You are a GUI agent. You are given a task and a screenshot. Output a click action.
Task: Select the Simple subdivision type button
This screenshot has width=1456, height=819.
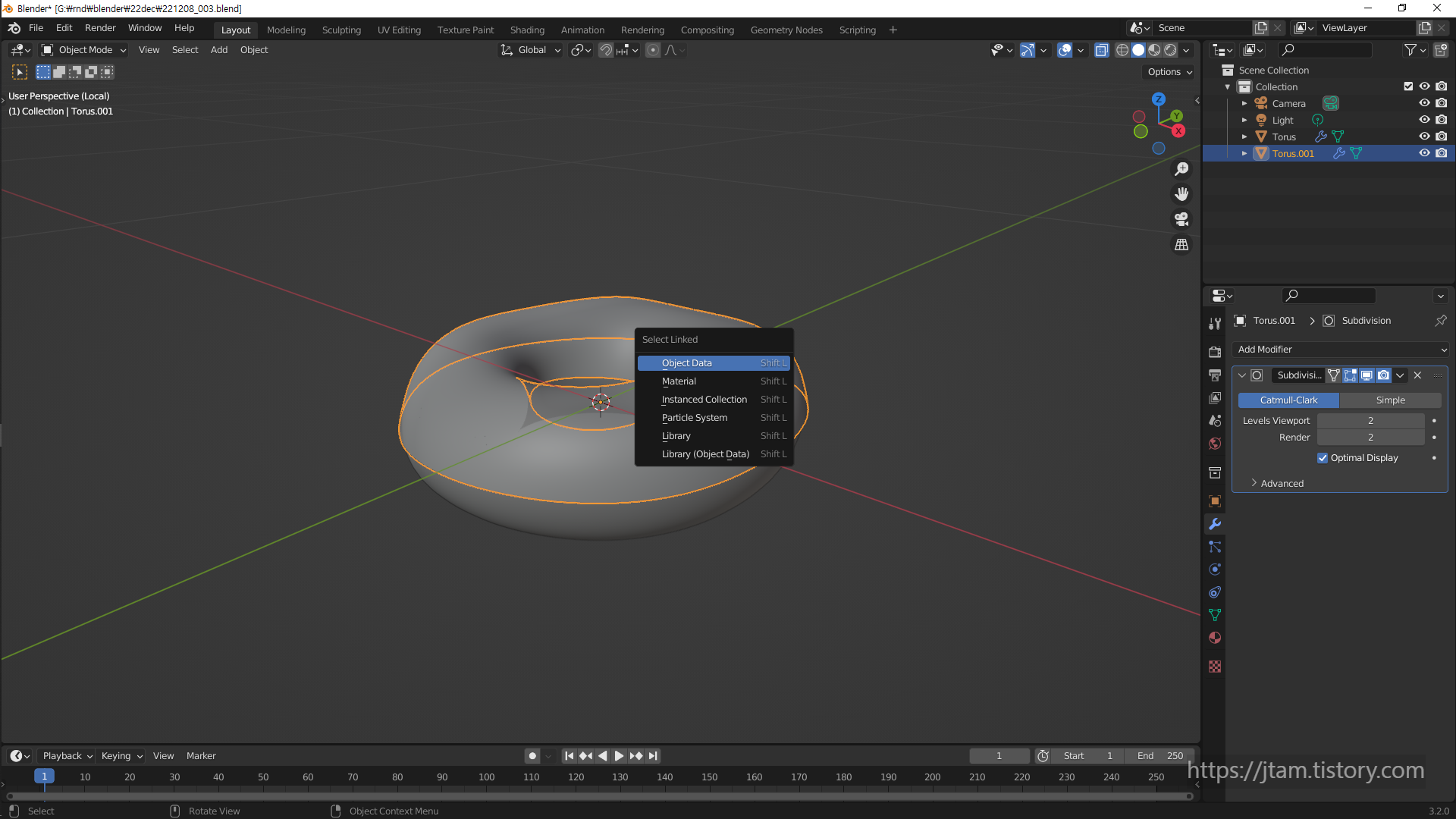pos(1390,400)
